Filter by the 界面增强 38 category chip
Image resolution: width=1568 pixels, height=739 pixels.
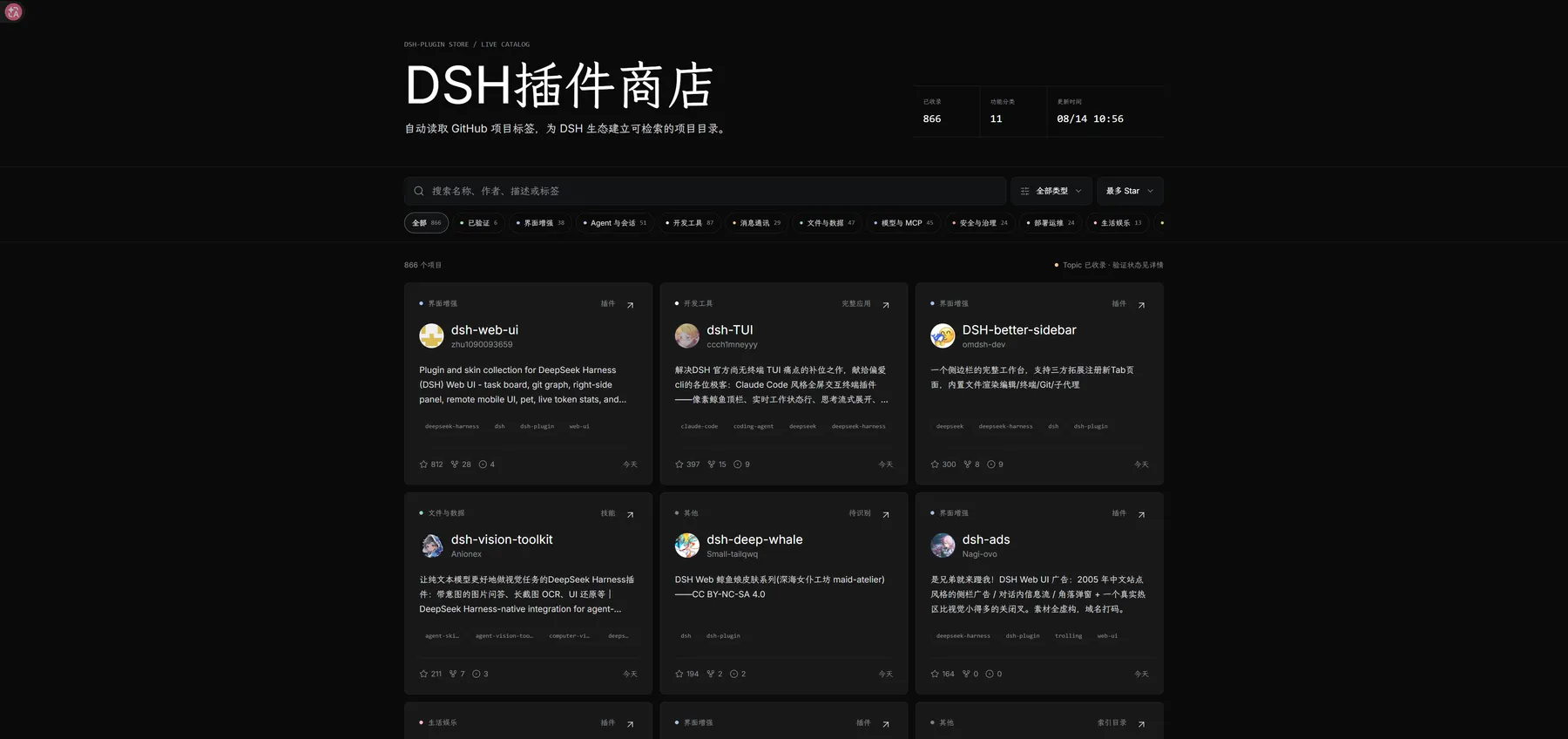pyautogui.click(x=540, y=223)
